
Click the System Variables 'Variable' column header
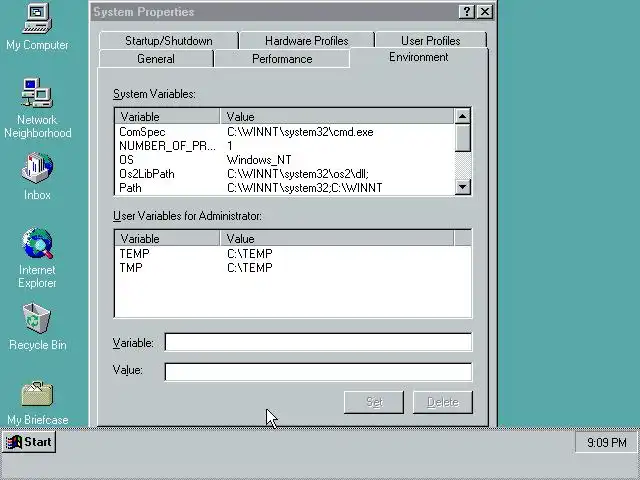coord(167,117)
